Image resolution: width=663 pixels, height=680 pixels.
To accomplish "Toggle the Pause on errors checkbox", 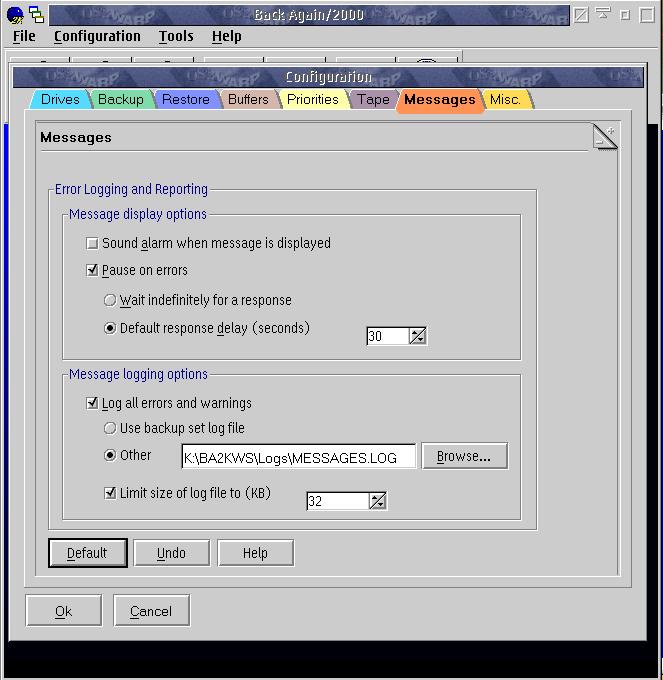I will (x=137, y=270).
